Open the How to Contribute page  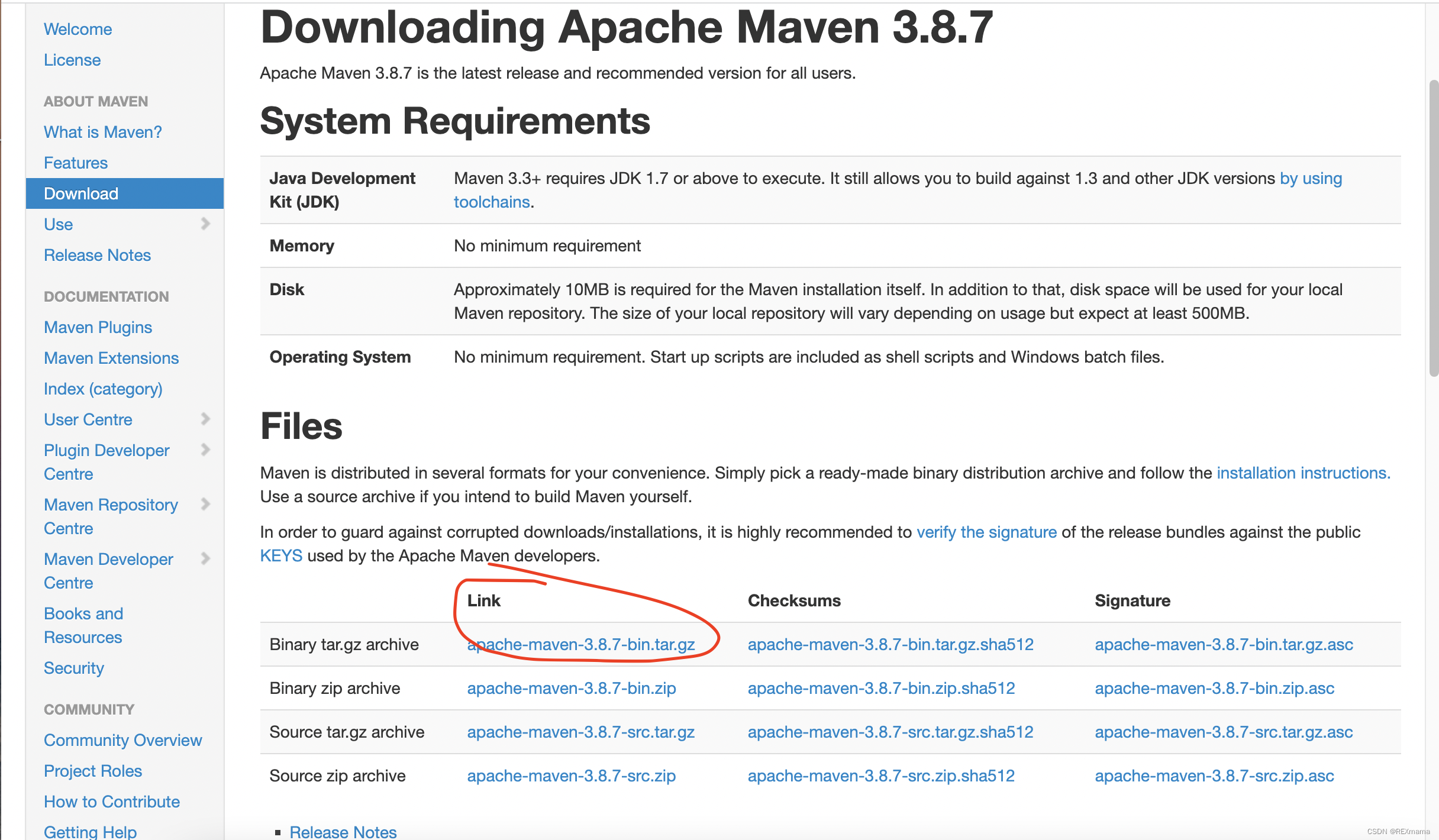(111, 802)
